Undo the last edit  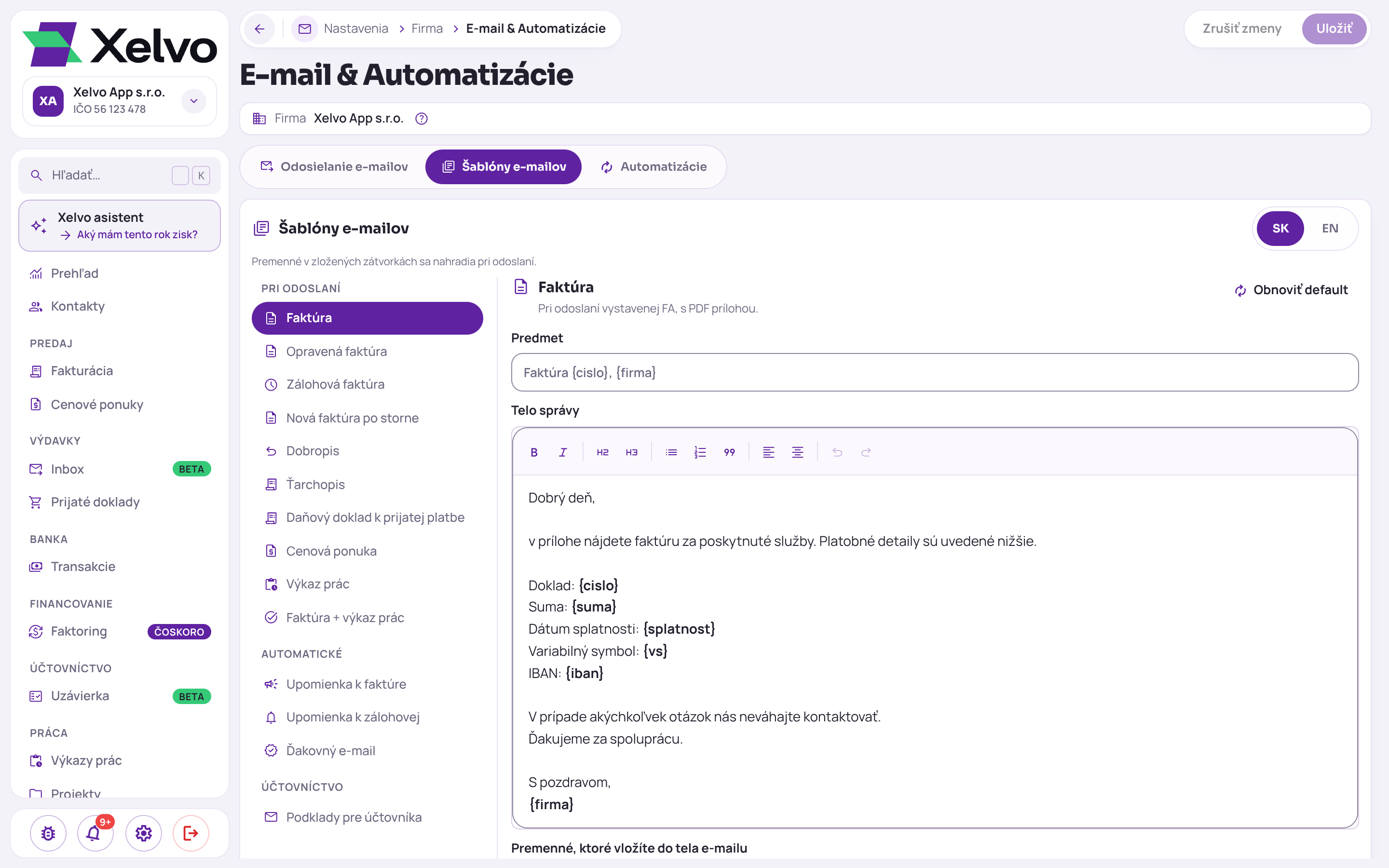pos(837,452)
